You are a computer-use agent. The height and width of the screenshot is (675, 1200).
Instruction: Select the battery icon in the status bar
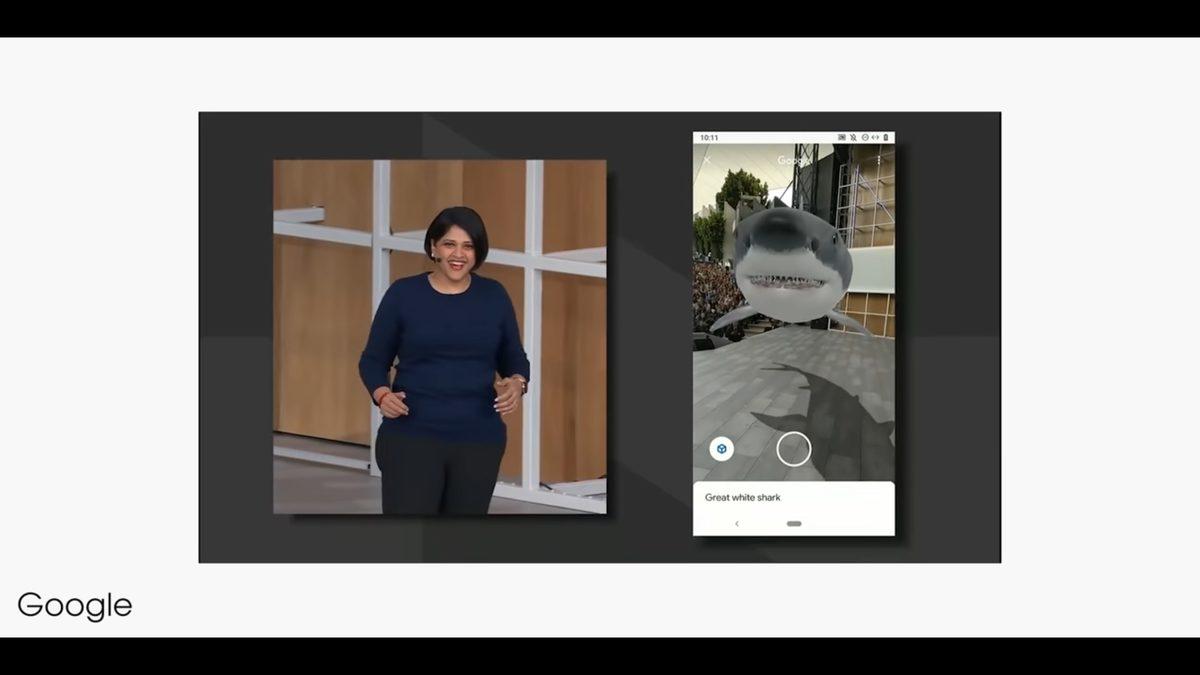tap(885, 137)
